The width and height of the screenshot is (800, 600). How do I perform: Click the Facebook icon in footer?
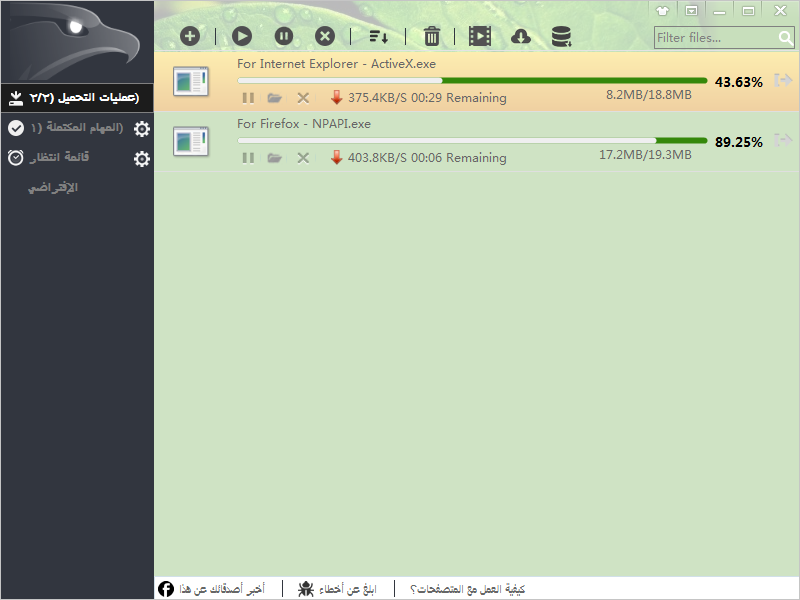tap(166, 589)
